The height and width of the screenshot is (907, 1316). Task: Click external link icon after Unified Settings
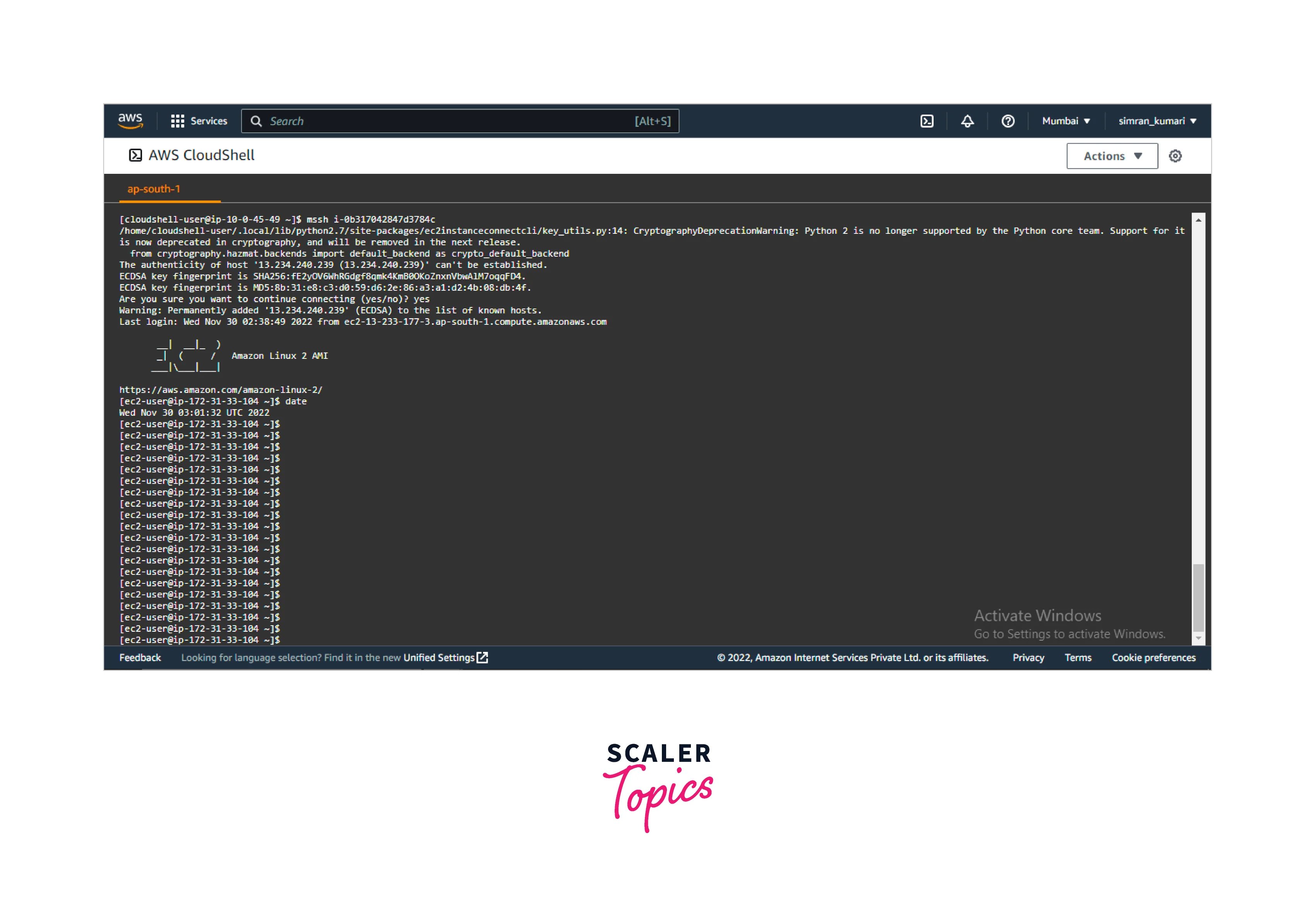coord(482,657)
